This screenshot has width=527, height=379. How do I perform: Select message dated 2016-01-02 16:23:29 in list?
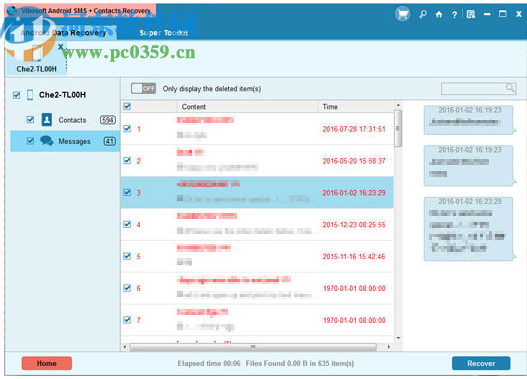coord(257,192)
